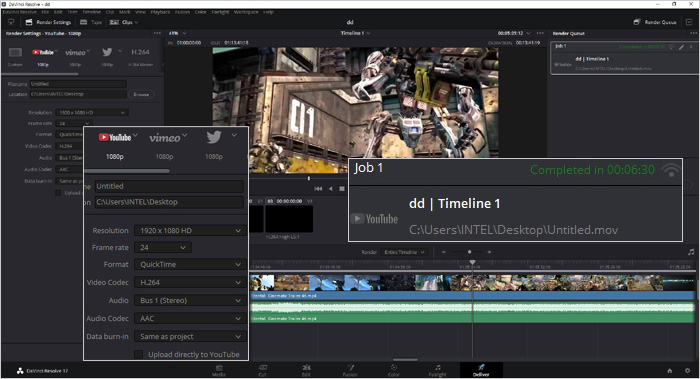Switch to the Fairlight page
The height and width of the screenshot is (379, 700).
(x=438, y=371)
